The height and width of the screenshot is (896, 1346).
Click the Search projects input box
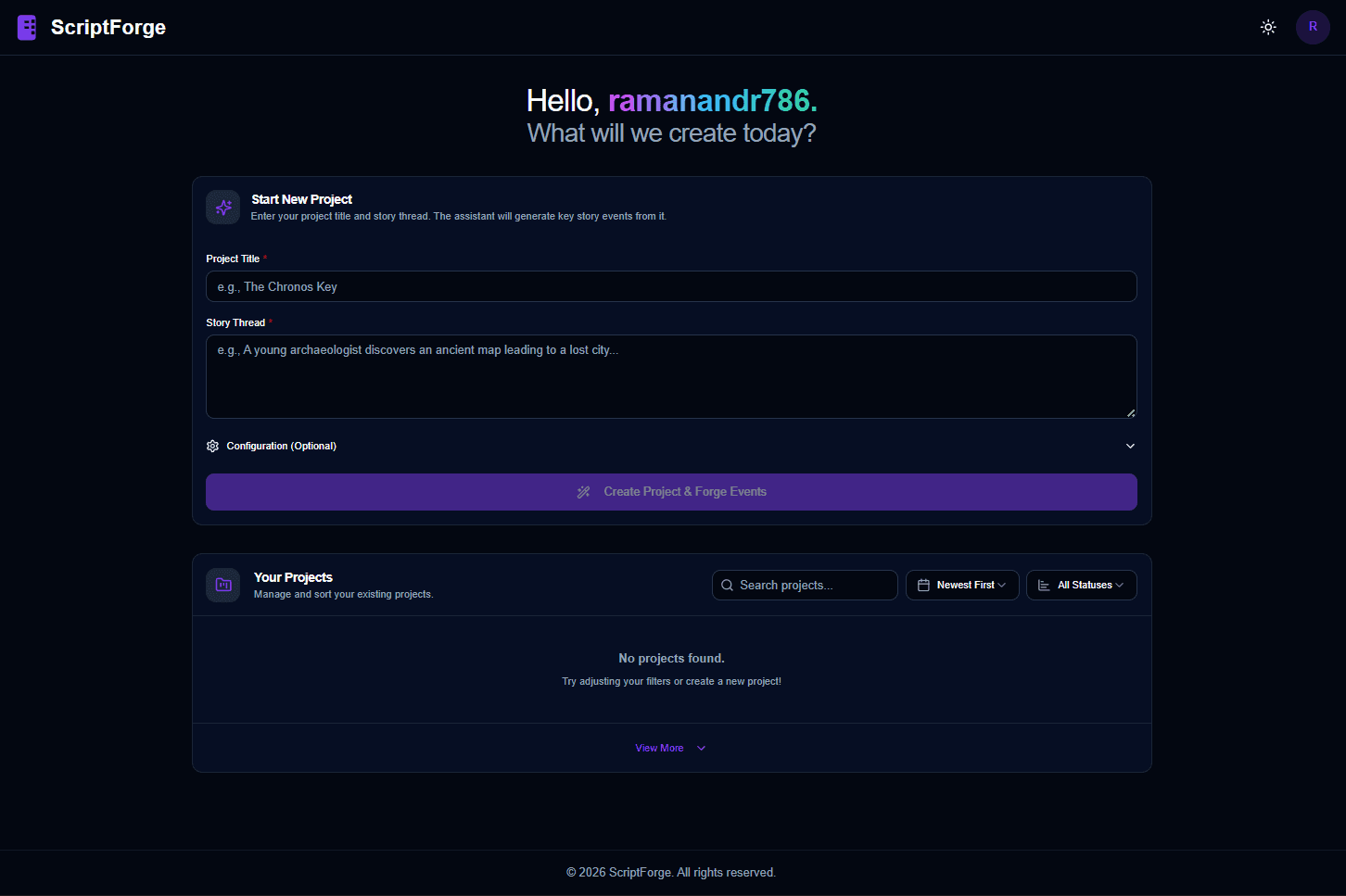811,586
